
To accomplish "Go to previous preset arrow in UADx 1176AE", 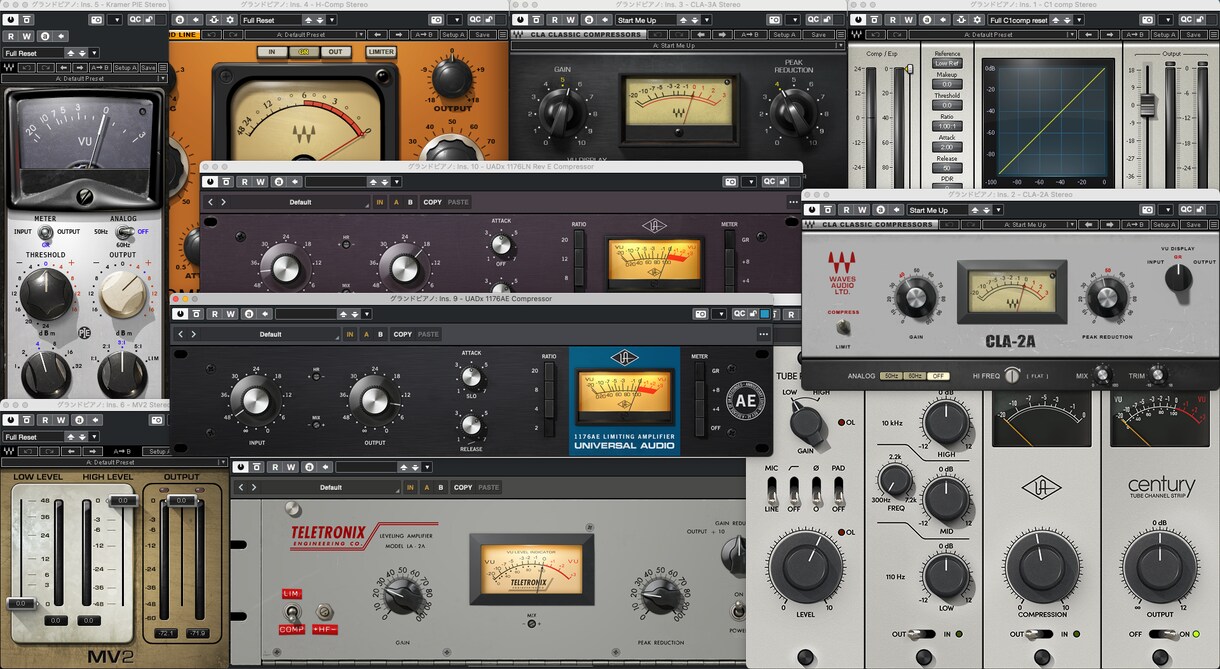I will coord(180,334).
